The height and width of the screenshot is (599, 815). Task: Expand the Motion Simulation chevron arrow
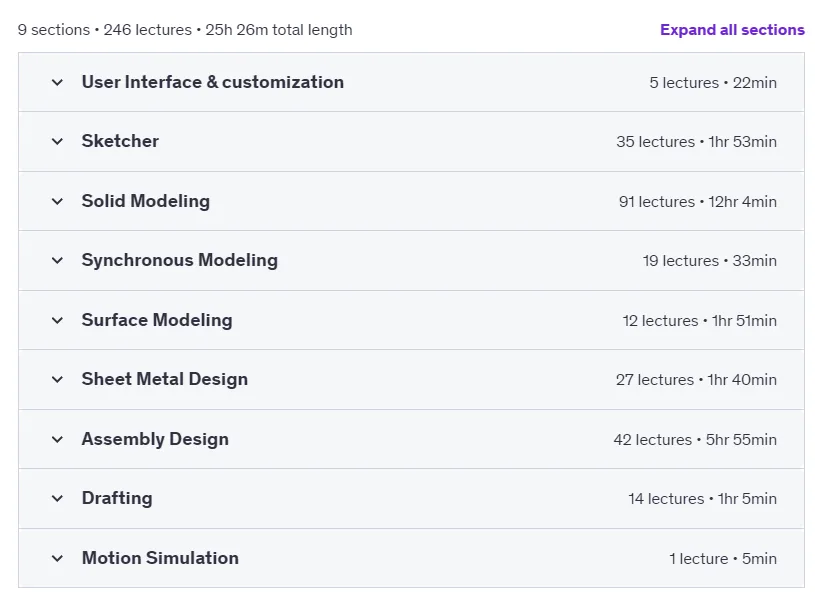pyautogui.click(x=57, y=558)
